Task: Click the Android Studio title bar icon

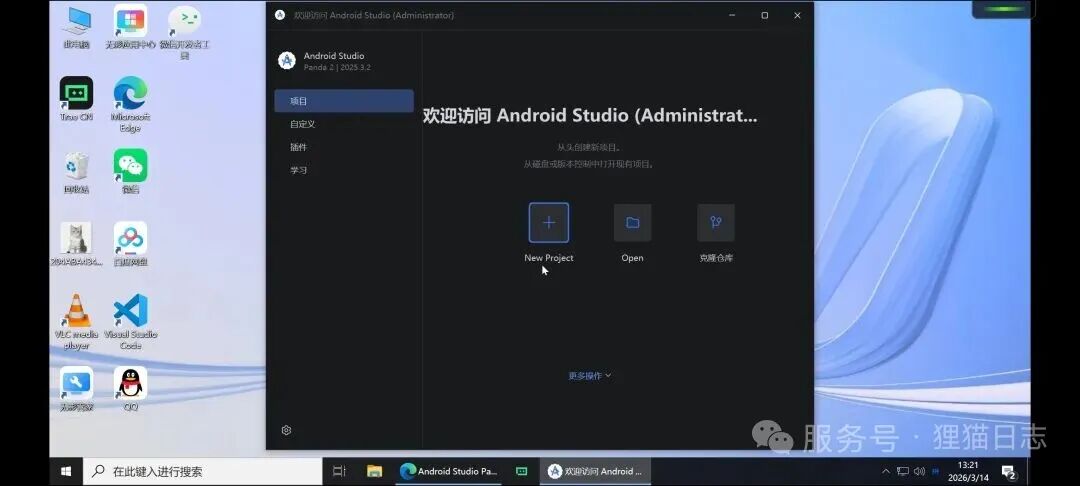Action: [280, 15]
